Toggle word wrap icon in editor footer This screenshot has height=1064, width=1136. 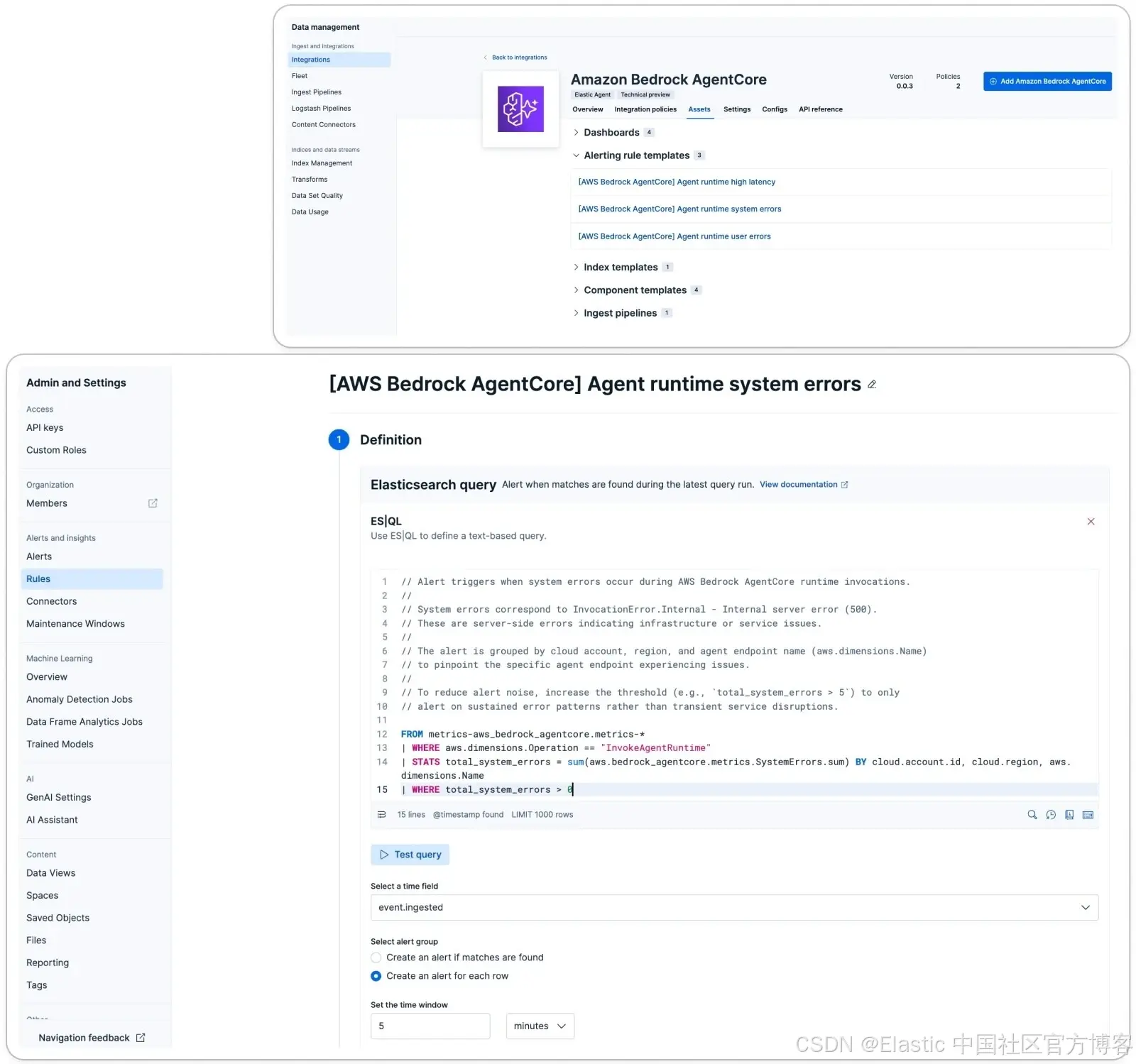click(x=381, y=815)
